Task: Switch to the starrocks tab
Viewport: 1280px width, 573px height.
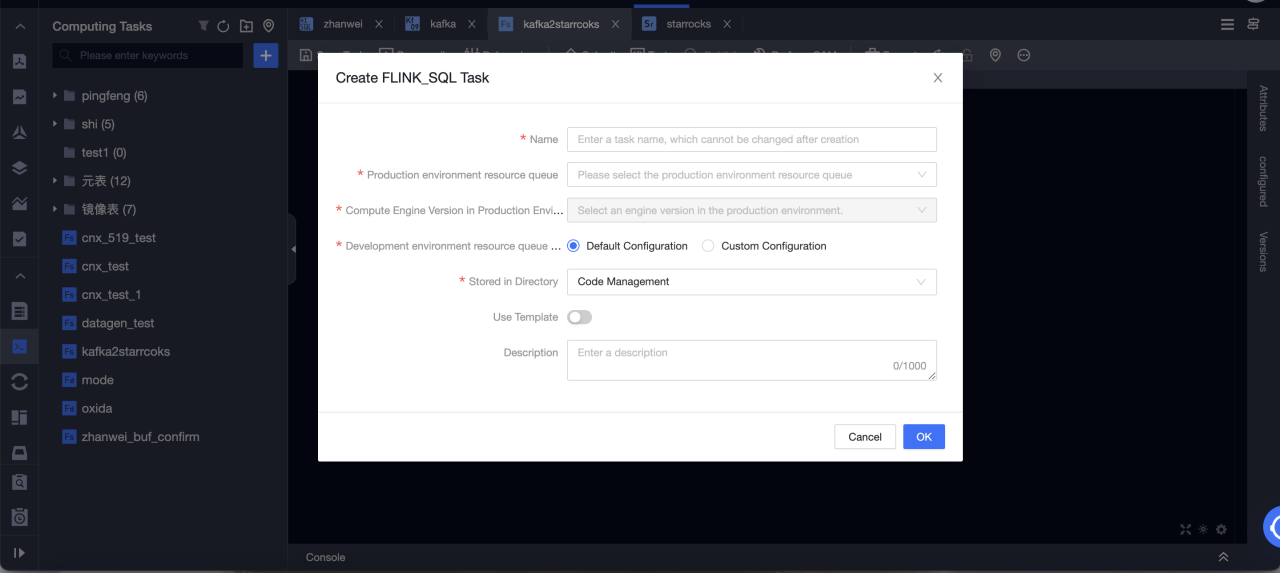Action: point(689,24)
